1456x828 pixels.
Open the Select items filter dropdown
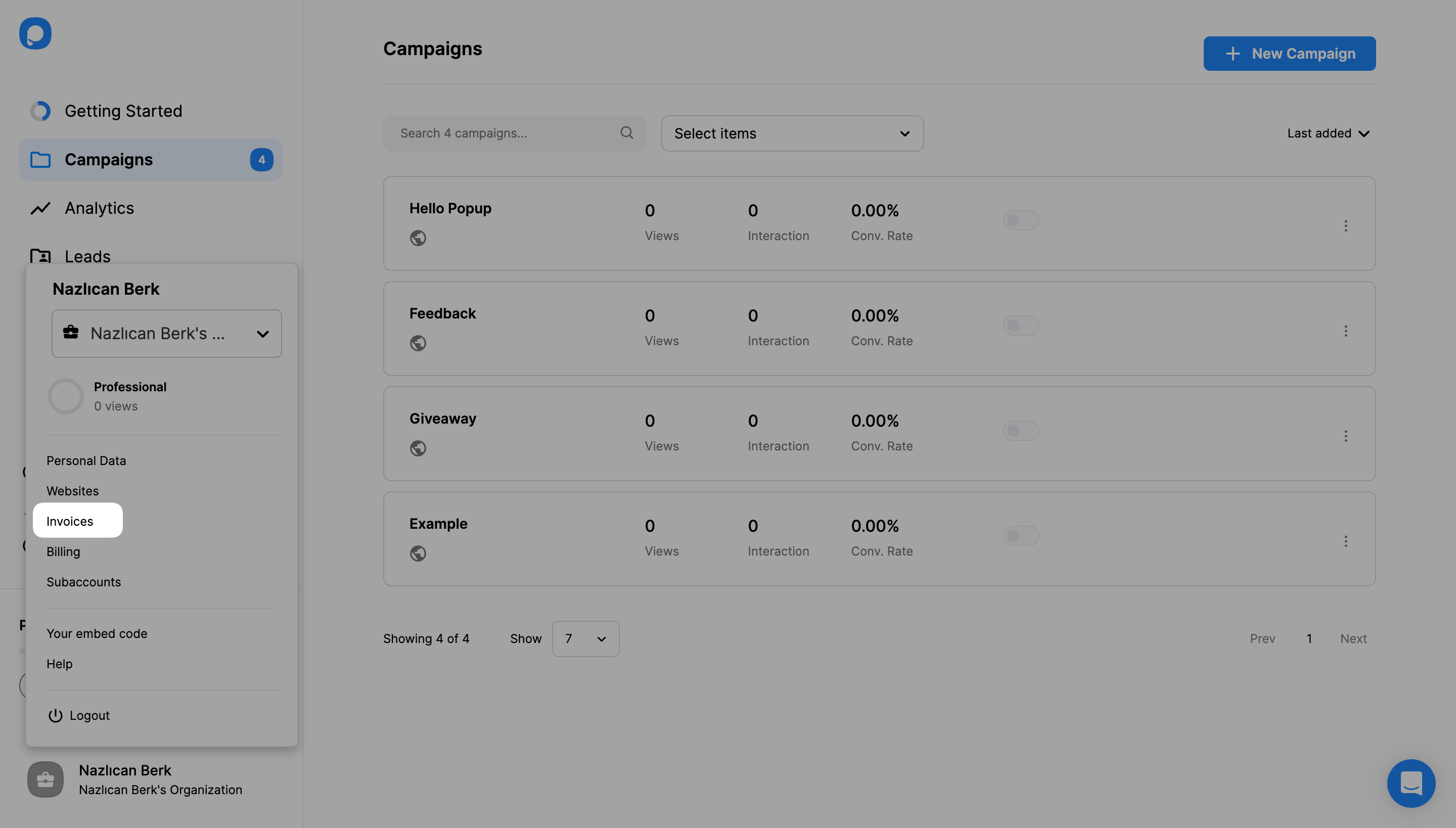(792, 133)
